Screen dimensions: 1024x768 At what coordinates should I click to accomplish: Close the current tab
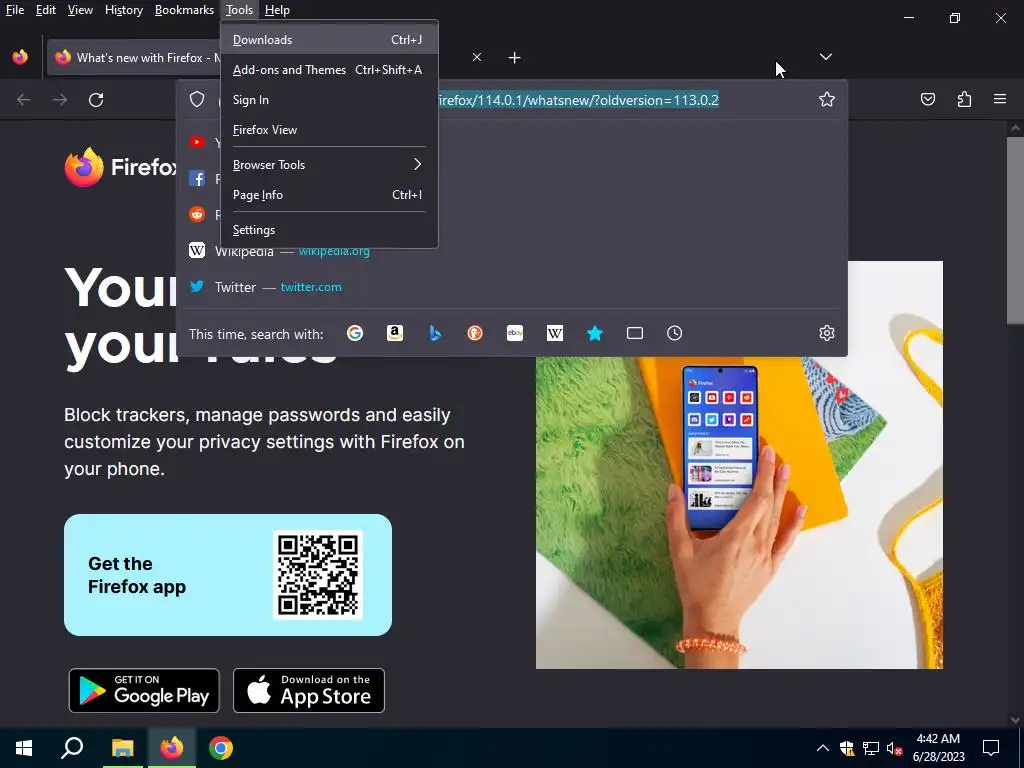point(477,57)
